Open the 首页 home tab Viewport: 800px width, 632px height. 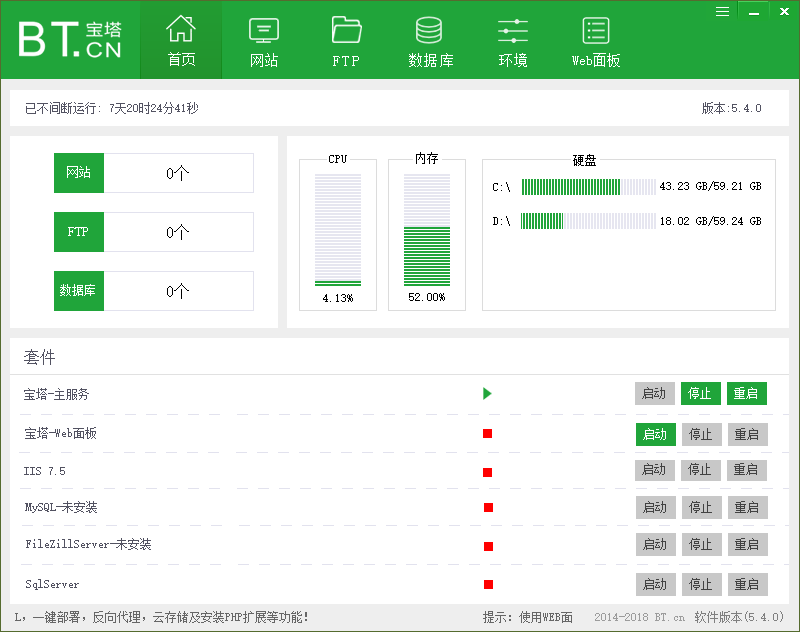[181, 40]
